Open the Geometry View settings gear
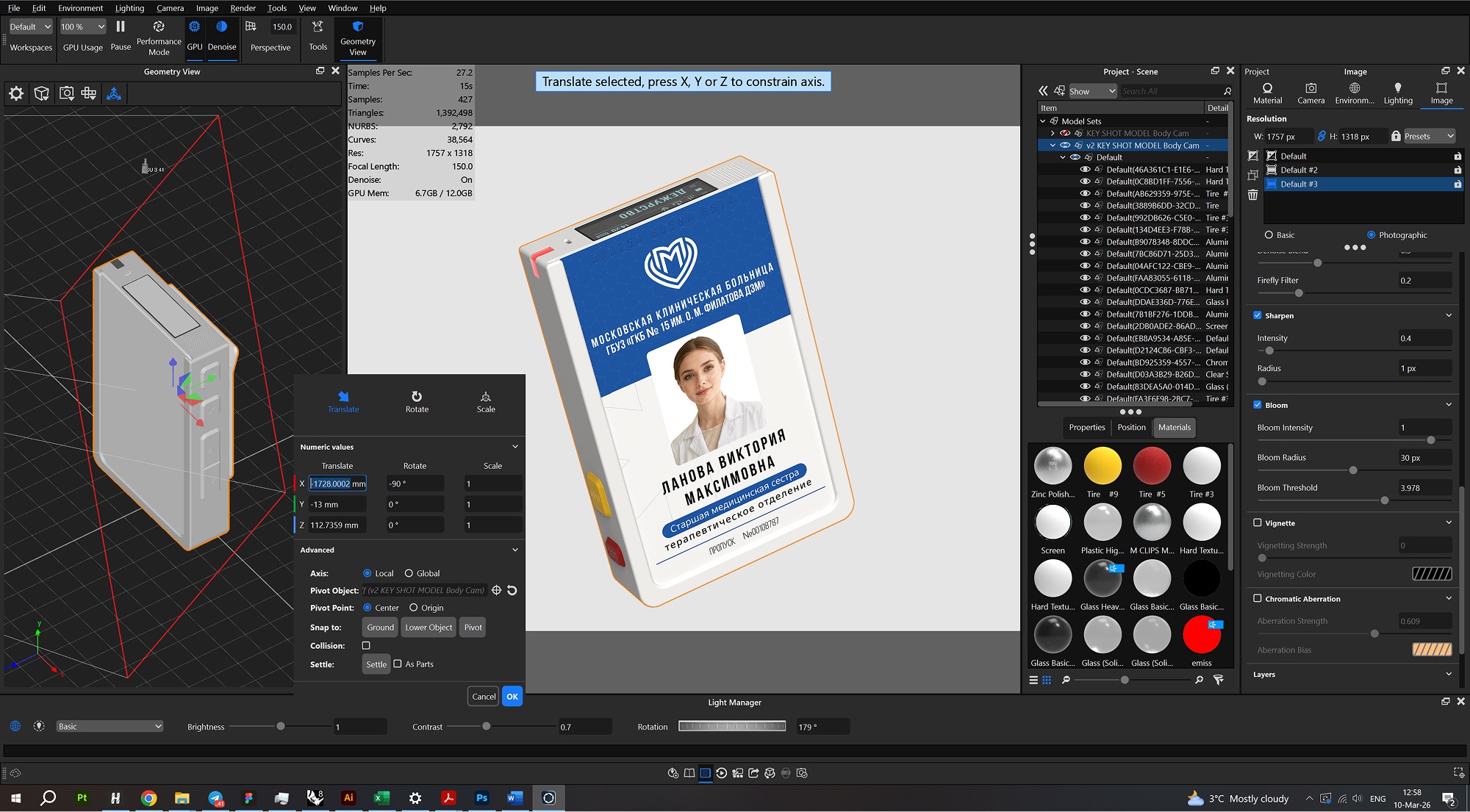 pyautogui.click(x=15, y=93)
